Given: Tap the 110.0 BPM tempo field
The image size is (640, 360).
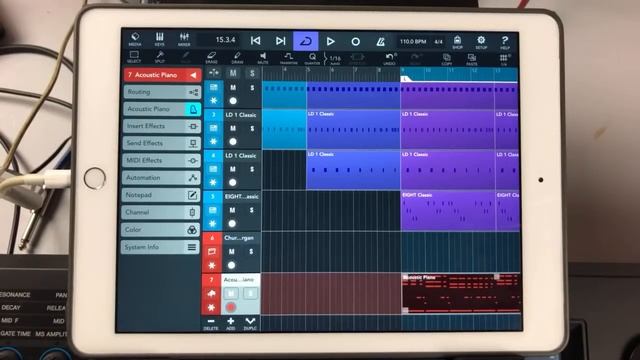Looking at the screenshot, I should click(x=413, y=42).
